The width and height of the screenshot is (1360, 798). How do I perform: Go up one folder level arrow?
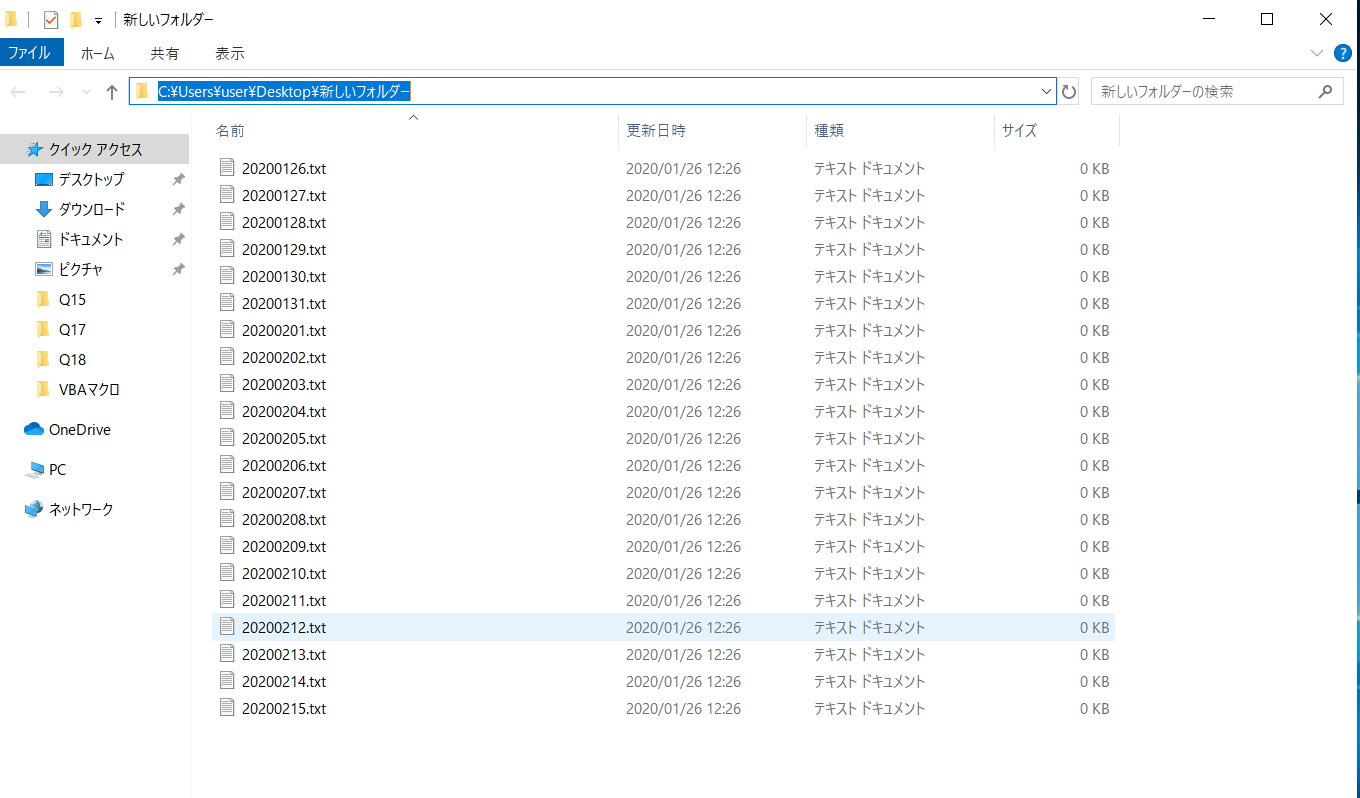tap(112, 92)
